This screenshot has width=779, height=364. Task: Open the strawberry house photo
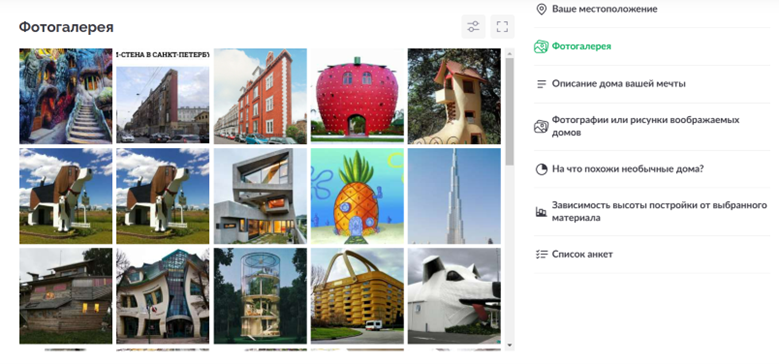pyautogui.click(x=357, y=96)
